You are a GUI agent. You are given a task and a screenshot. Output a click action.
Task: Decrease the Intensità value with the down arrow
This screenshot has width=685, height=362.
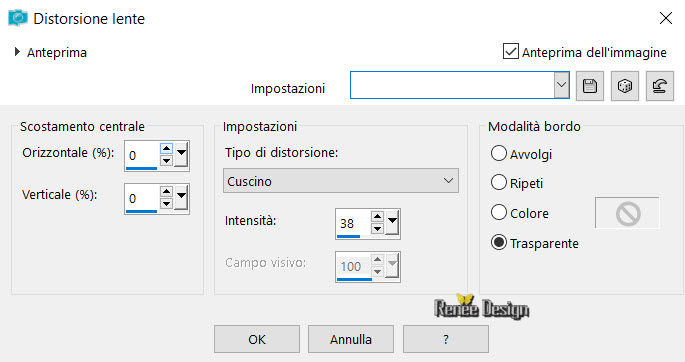[x=377, y=228]
